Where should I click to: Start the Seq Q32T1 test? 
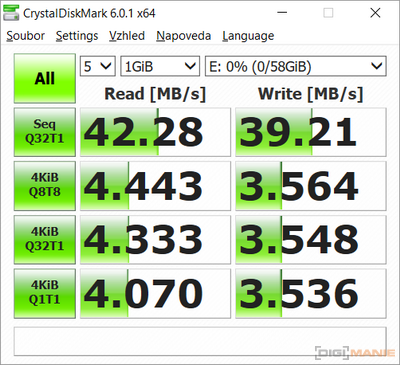(45, 132)
